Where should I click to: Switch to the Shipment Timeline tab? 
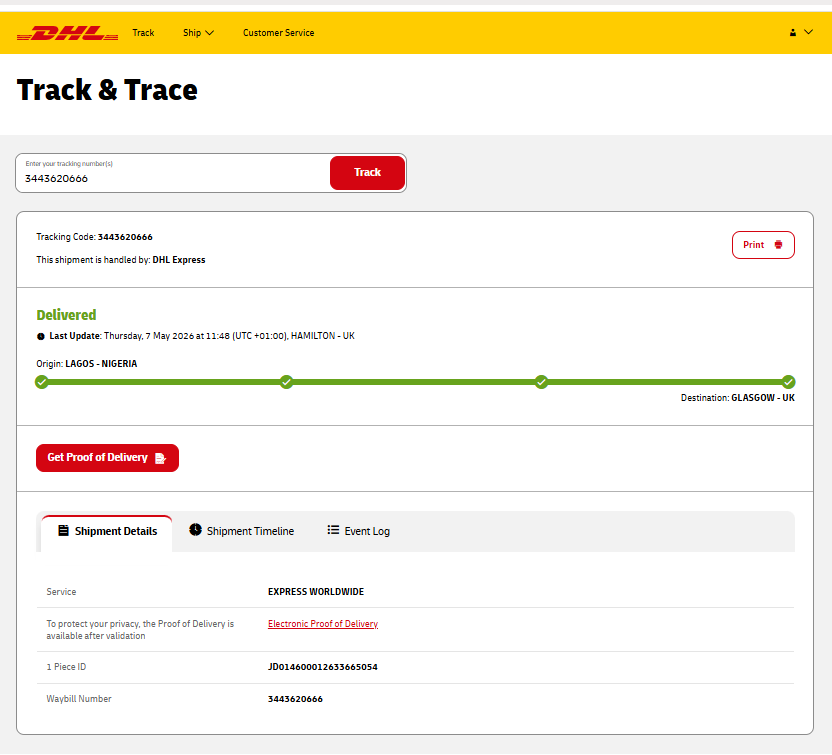(241, 531)
